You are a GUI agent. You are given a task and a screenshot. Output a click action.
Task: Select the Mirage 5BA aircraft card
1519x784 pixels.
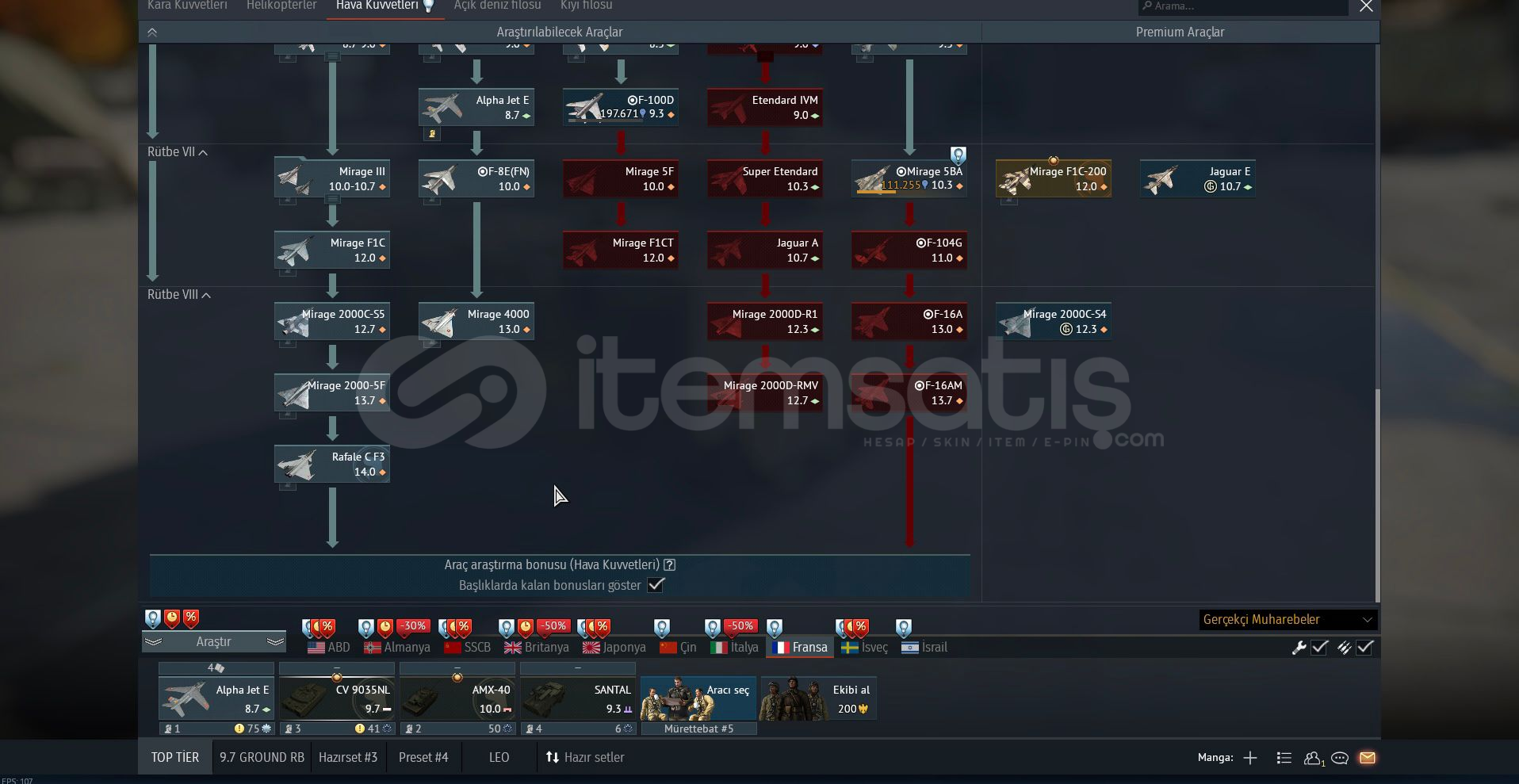click(909, 178)
